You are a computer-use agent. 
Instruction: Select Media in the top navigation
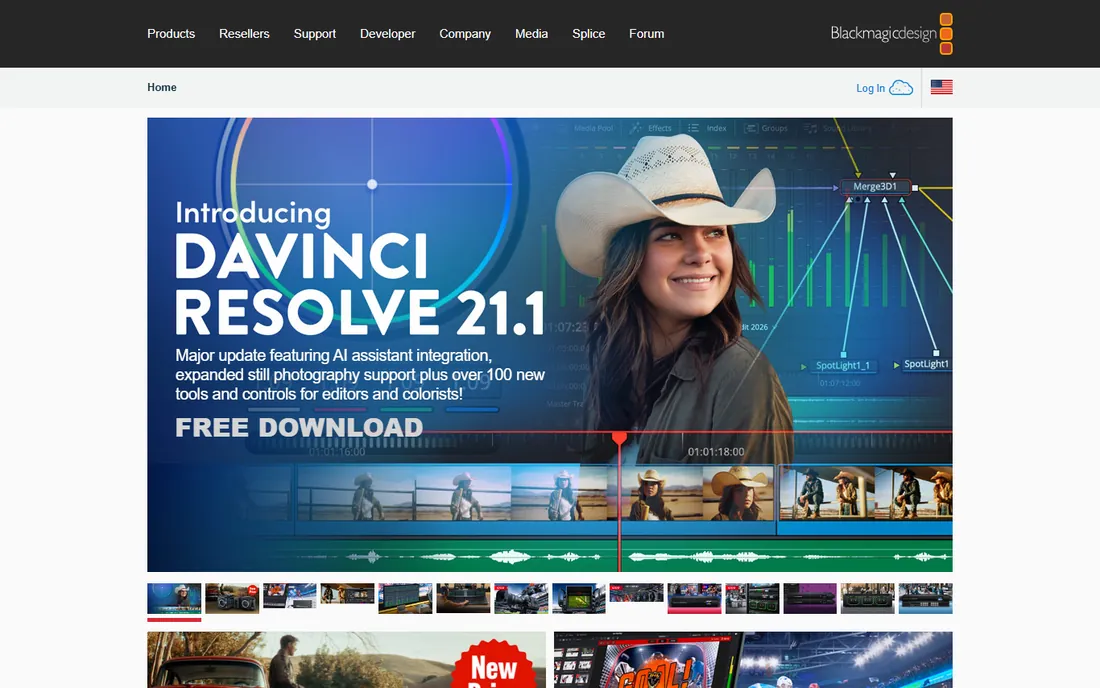pyautogui.click(x=531, y=34)
